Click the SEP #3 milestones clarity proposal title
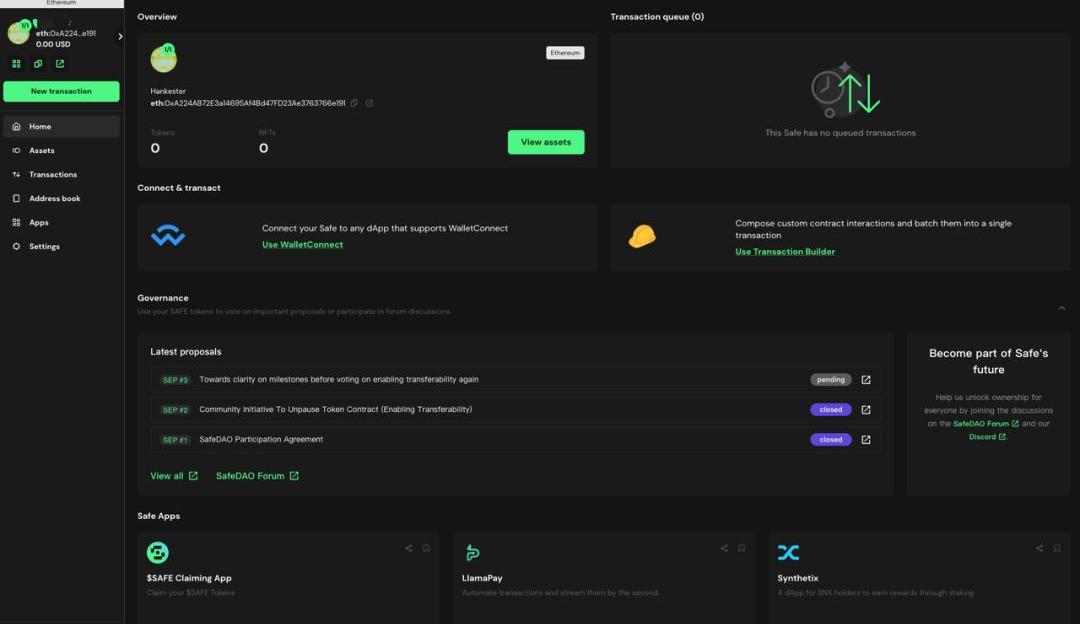 click(x=339, y=379)
